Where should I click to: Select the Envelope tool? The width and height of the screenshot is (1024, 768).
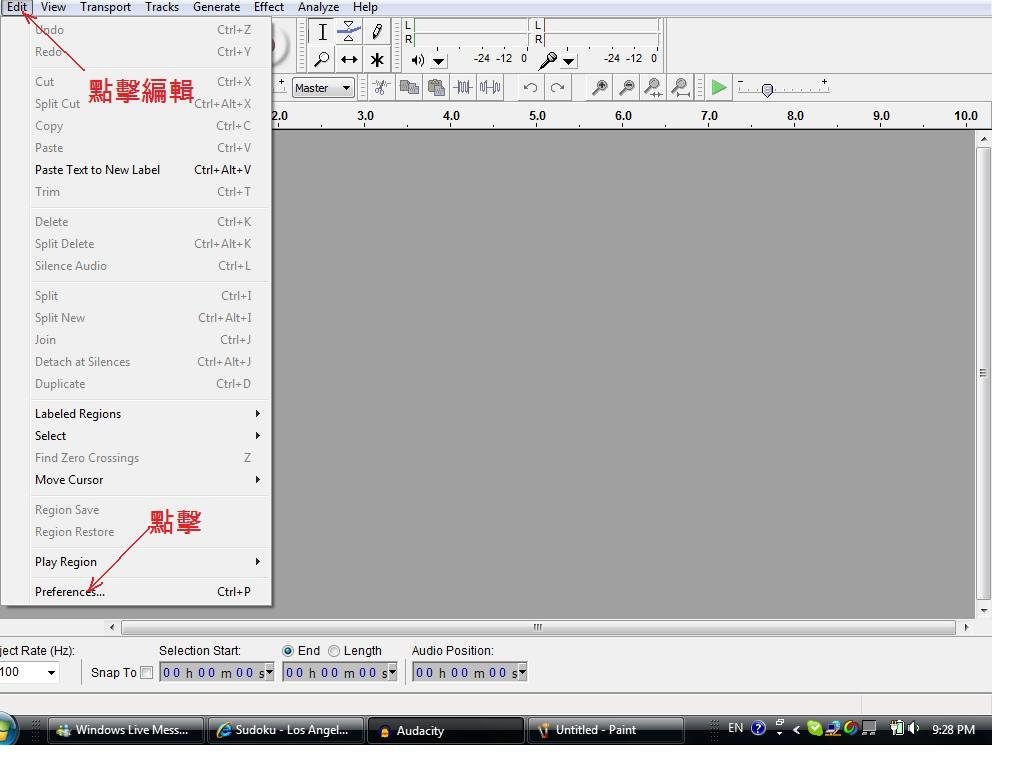click(x=349, y=31)
